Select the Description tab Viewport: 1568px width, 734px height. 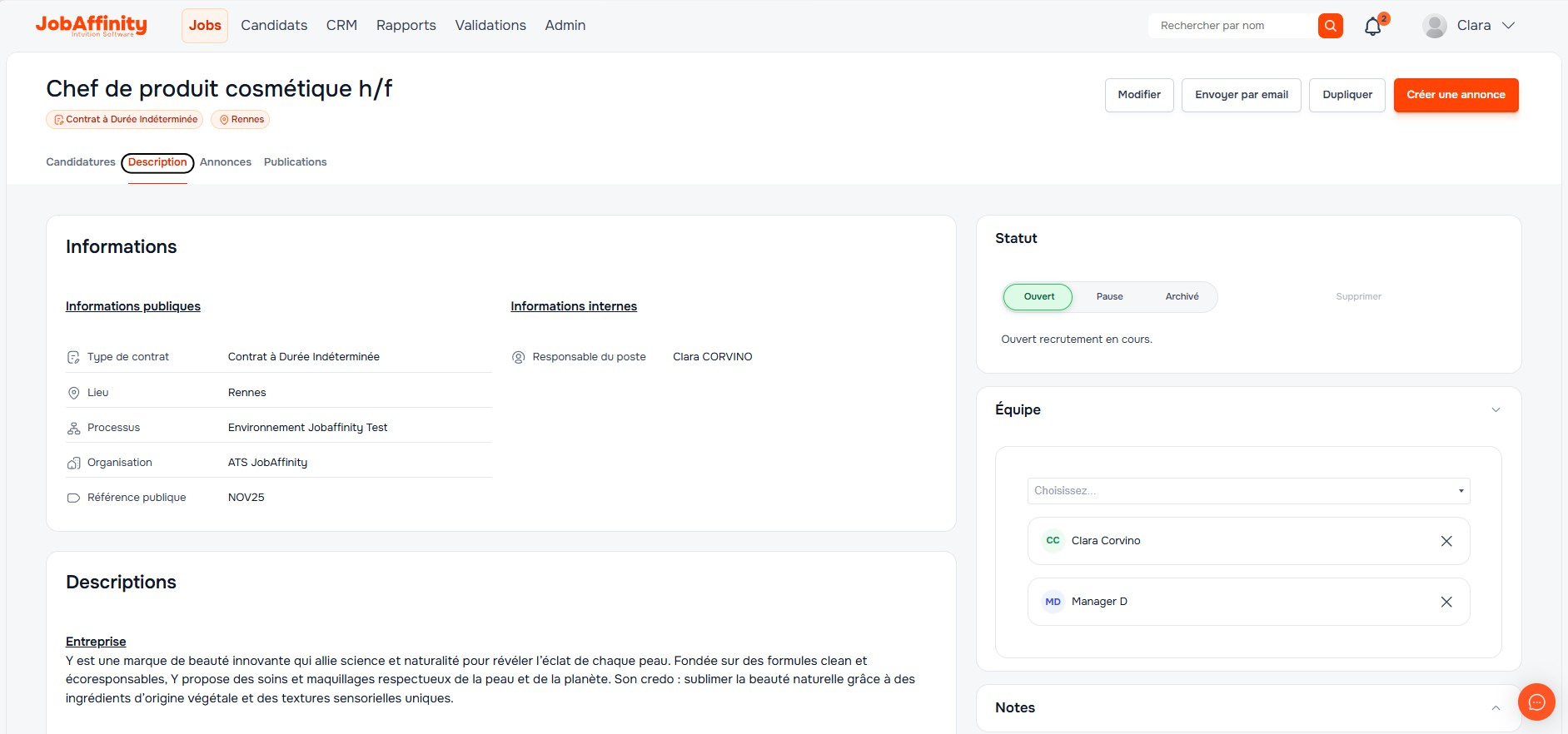pyautogui.click(x=157, y=162)
